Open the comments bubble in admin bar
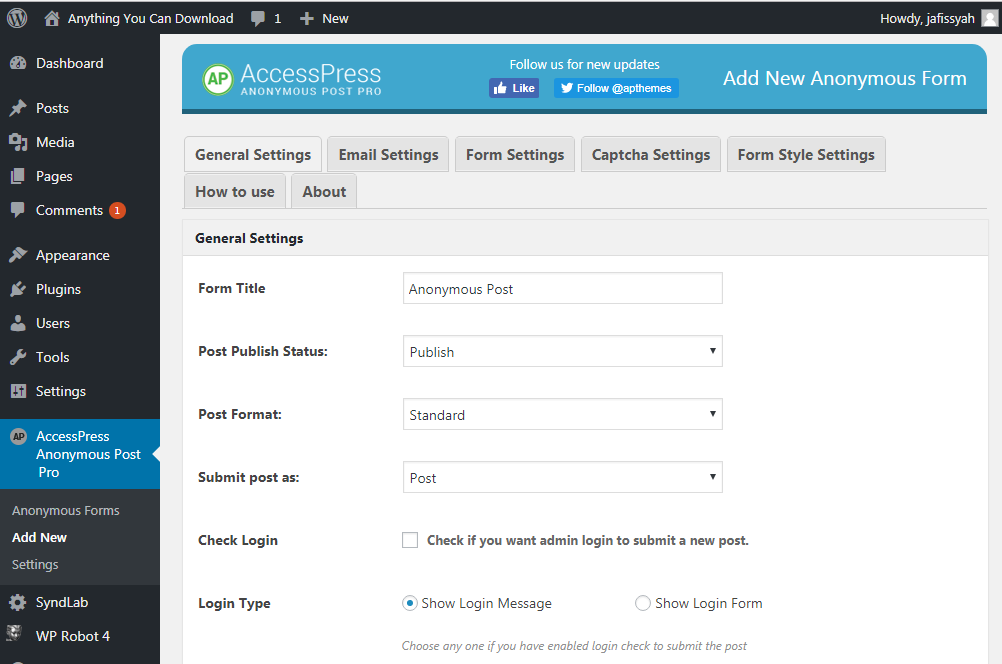This screenshot has width=1002, height=664. pos(258,19)
